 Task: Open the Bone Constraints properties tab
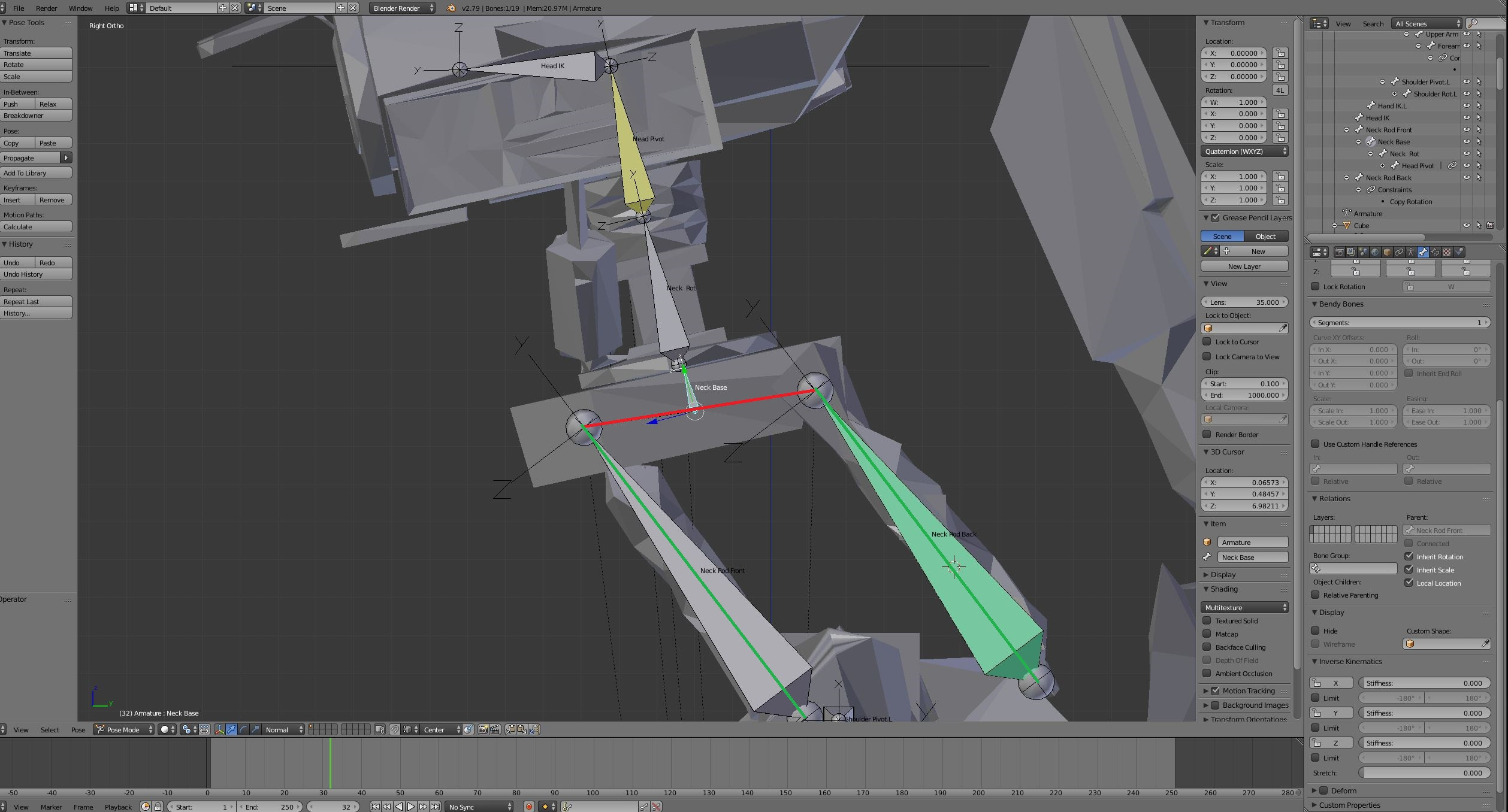point(1435,252)
